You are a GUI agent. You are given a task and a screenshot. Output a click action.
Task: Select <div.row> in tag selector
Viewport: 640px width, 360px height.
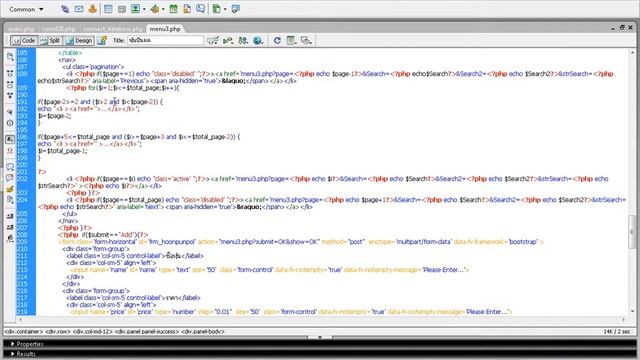pyautogui.click(x=58, y=331)
